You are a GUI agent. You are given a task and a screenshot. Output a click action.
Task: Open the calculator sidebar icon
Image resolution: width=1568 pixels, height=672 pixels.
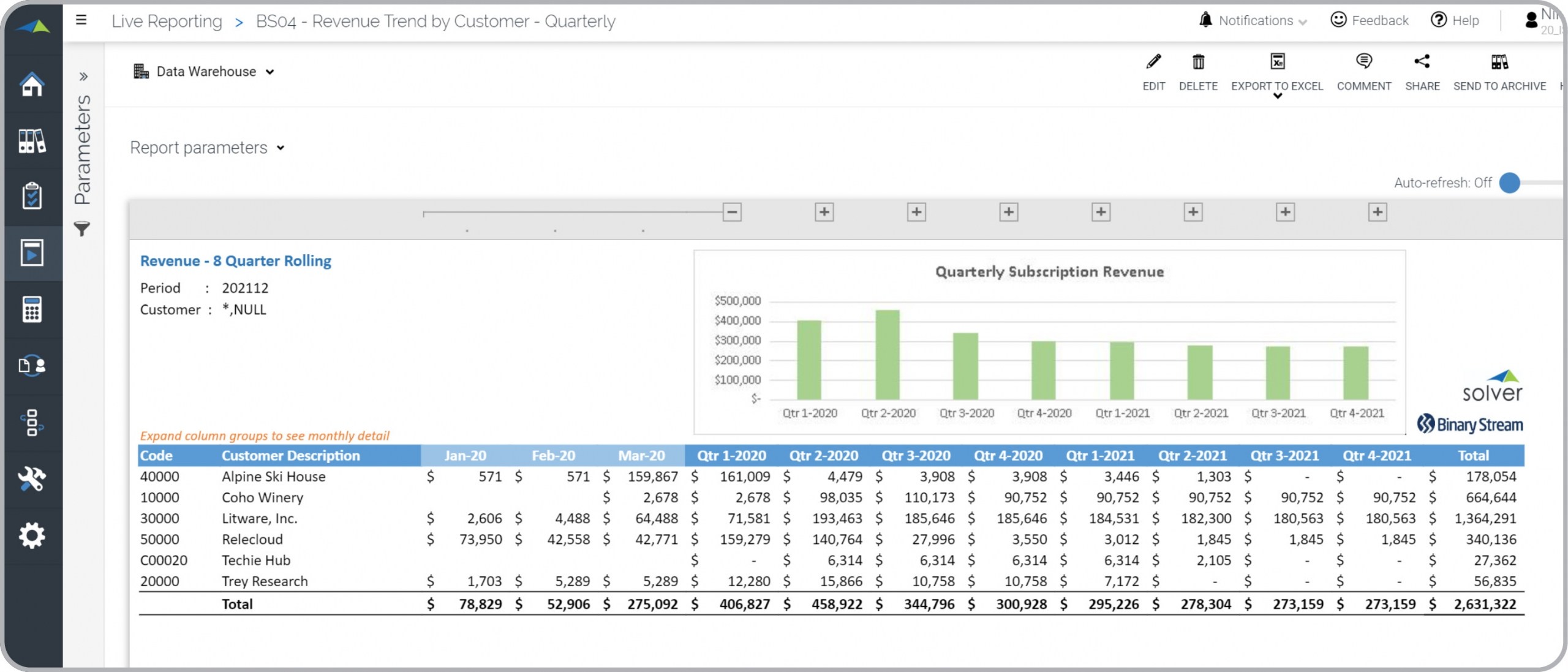[32, 309]
